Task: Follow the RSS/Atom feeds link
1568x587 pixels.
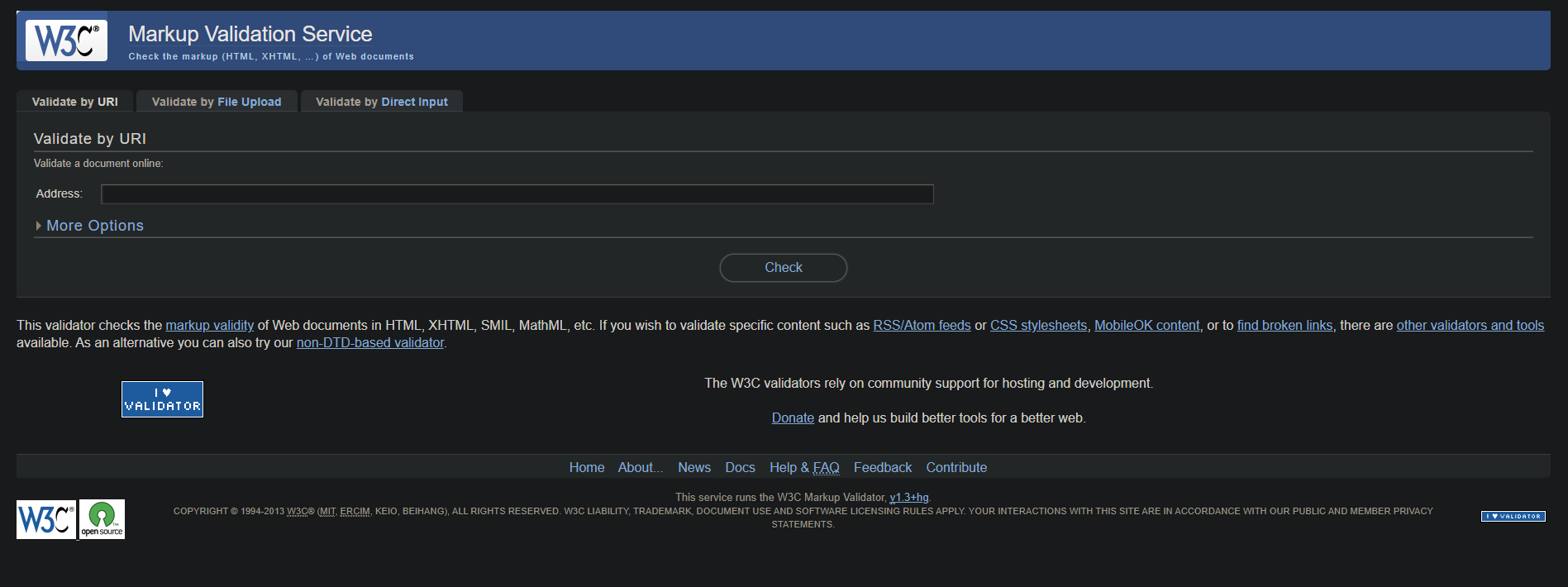Action: coord(922,326)
